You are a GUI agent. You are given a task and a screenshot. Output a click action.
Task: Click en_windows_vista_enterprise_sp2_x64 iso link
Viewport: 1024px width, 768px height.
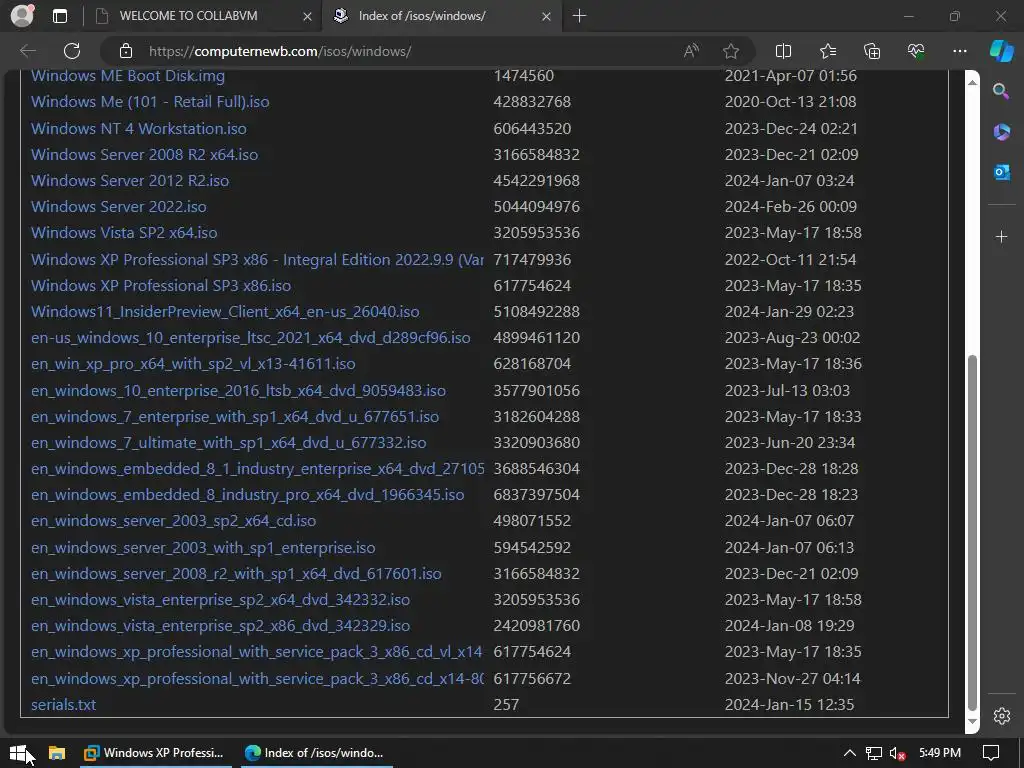click(x=221, y=601)
